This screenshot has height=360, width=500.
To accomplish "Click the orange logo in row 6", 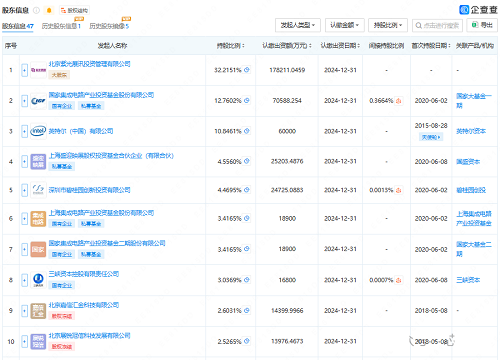I will (x=38, y=219).
